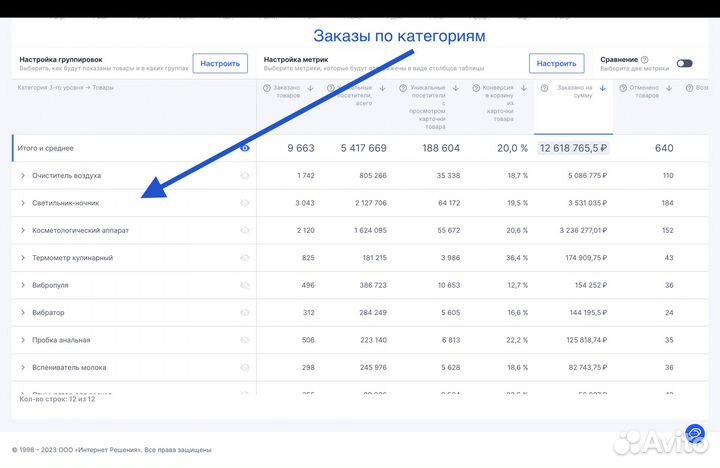
Task: Toggle visibility for Косметологический аппарат row
Action: (245, 230)
